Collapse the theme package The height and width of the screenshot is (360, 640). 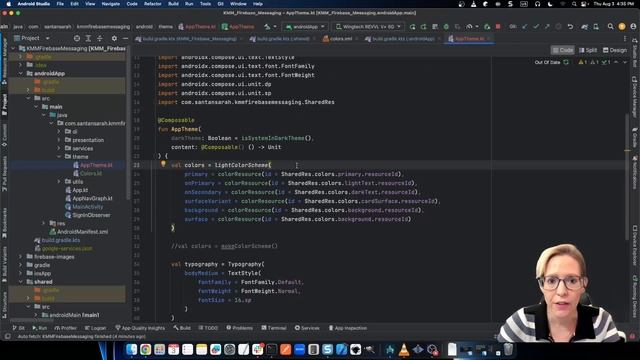(59, 157)
